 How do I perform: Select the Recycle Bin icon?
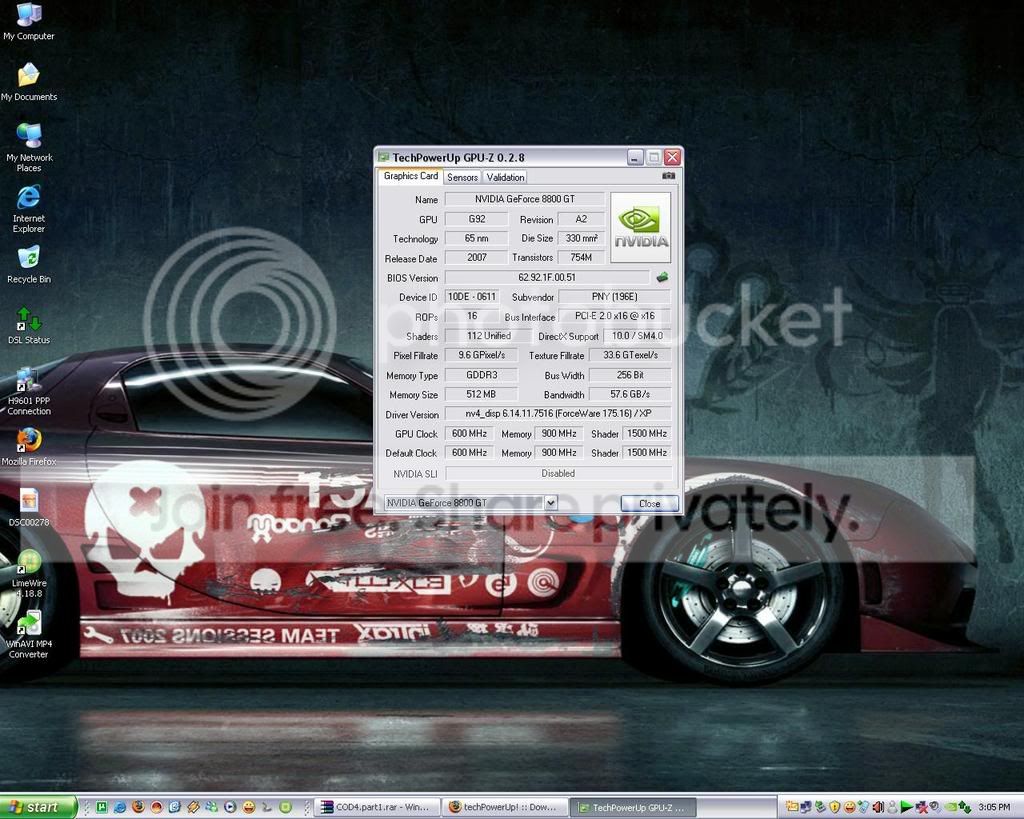pos(29,265)
